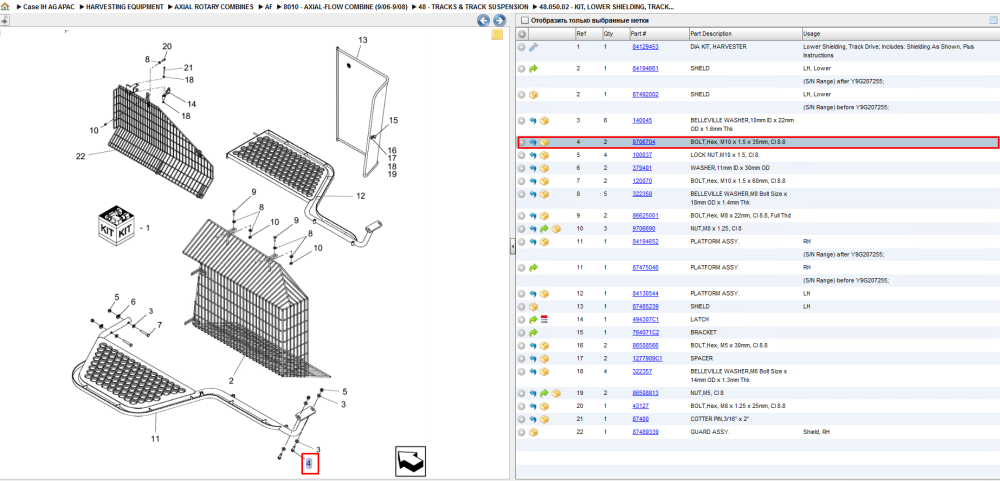Viewport: 1000px width, 481px height.
Task: Click package box icon in 9706690 row
Action: (x=556, y=228)
